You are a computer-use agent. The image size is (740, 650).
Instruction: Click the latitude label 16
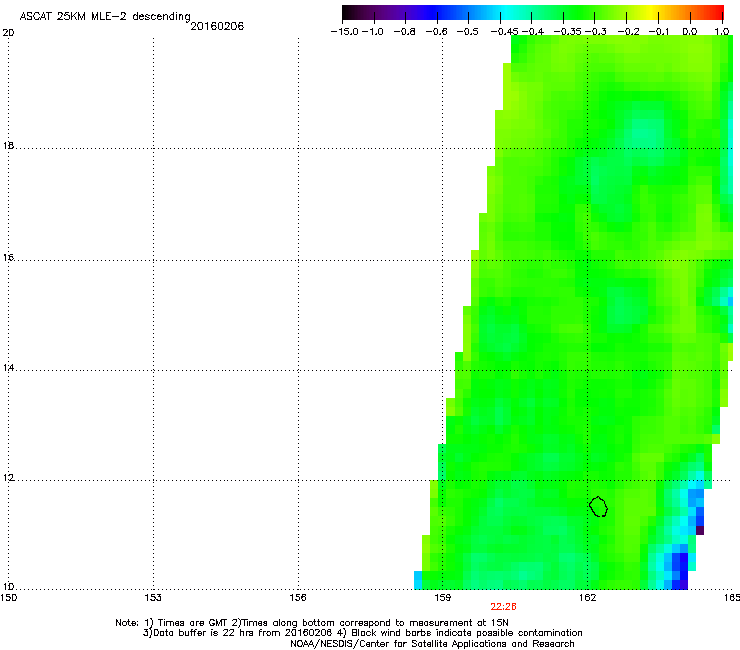coord(8,258)
